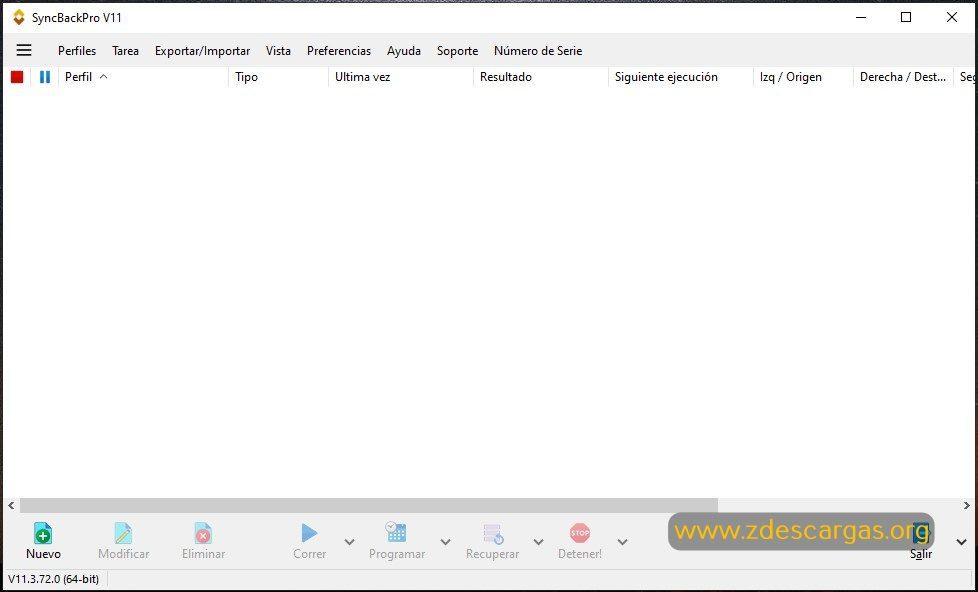Run the profile with Correr
This screenshot has width=978, height=592.
coord(309,541)
